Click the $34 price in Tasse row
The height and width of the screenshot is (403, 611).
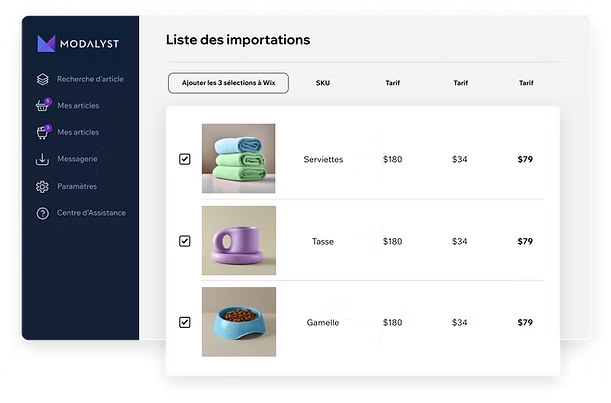pos(459,242)
